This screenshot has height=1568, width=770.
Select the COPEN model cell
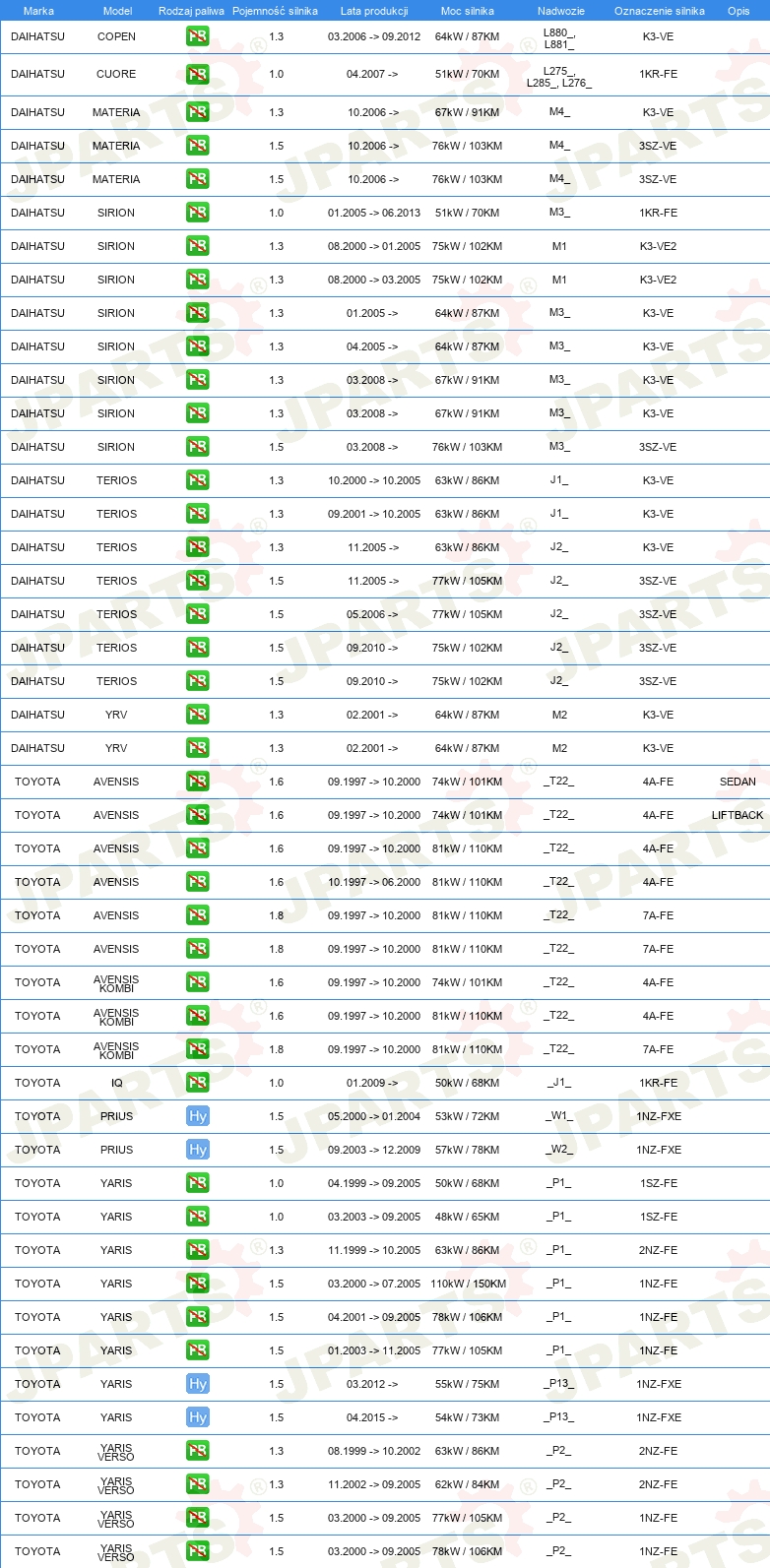coord(116,36)
